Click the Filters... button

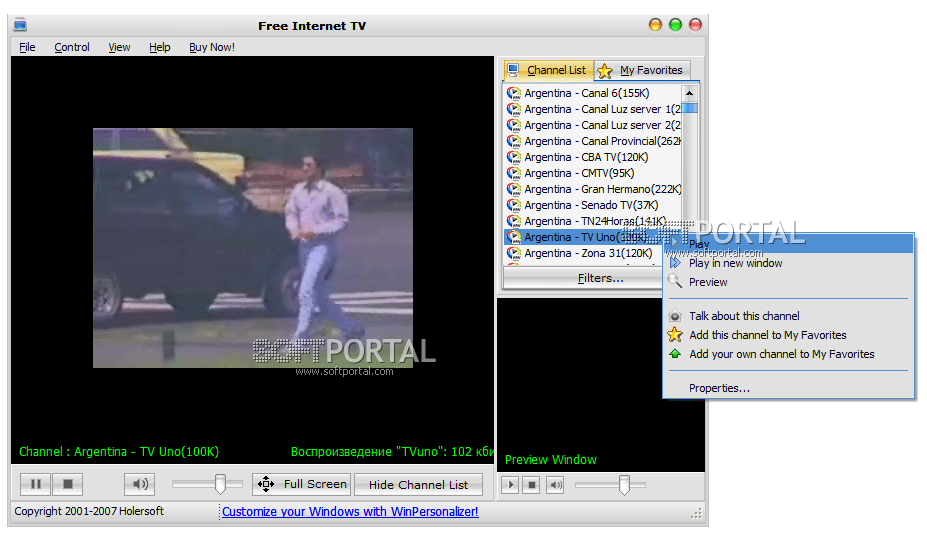coord(600,278)
